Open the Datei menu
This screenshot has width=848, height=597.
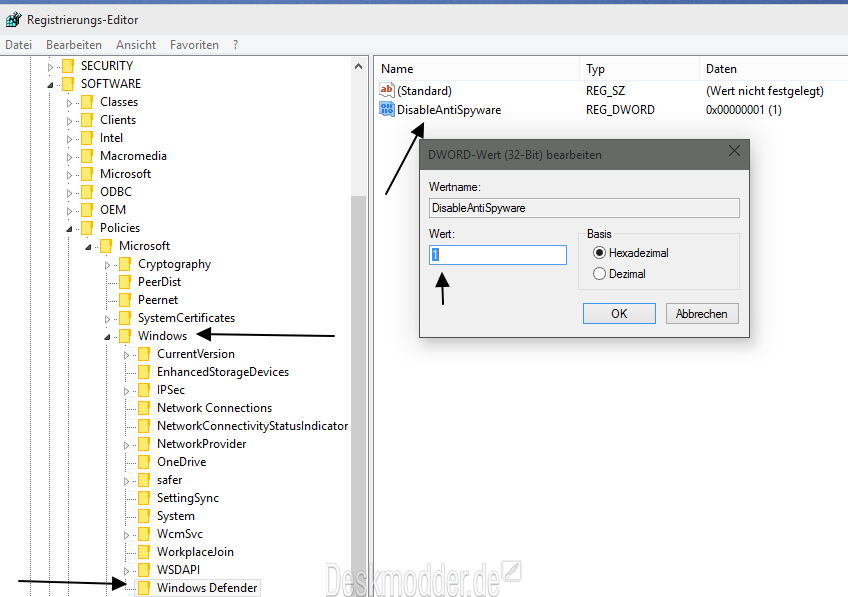coord(18,45)
